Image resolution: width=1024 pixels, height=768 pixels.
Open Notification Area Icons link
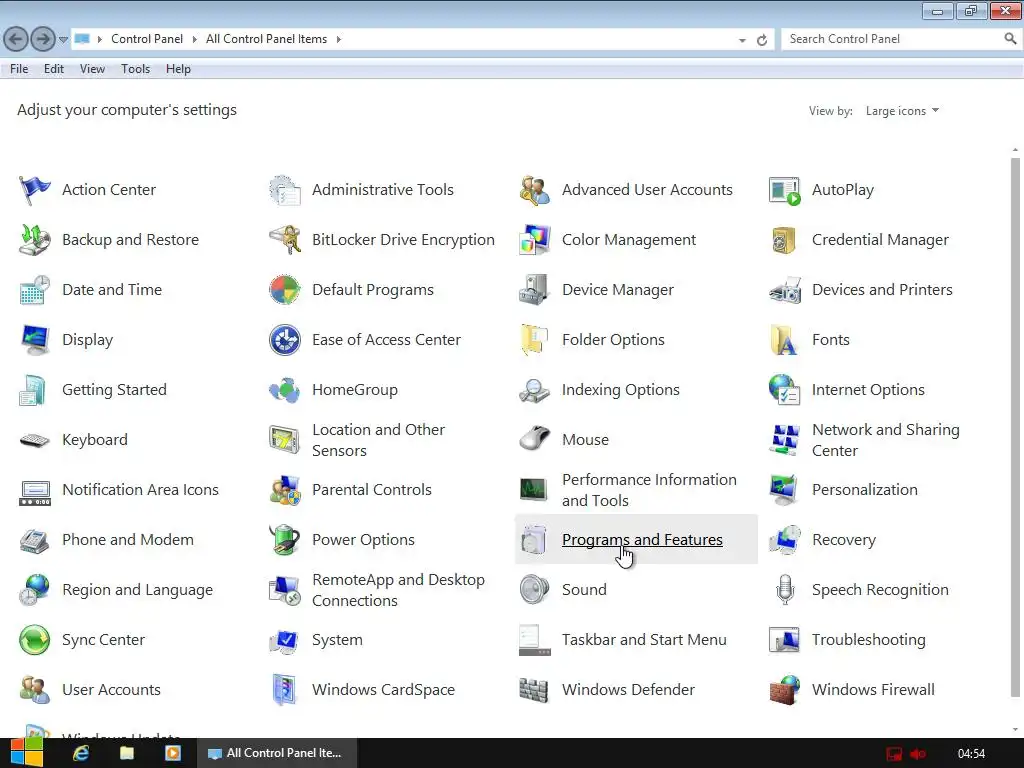(x=140, y=490)
